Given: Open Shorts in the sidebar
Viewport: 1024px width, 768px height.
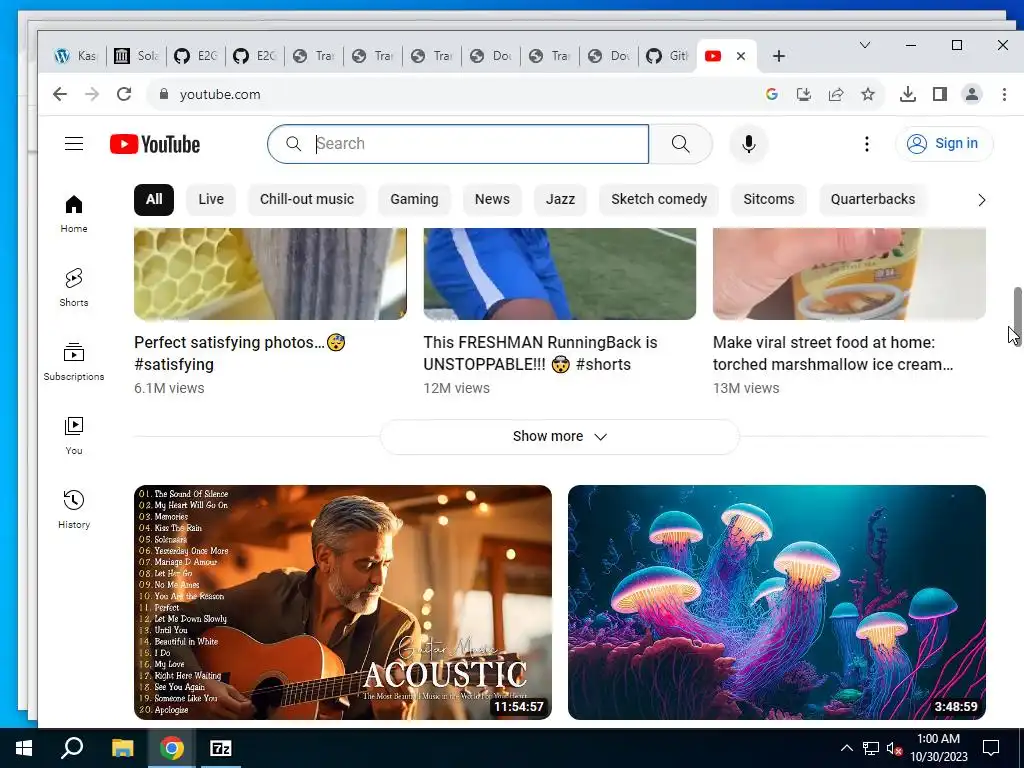Looking at the screenshot, I should pos(74,288).
